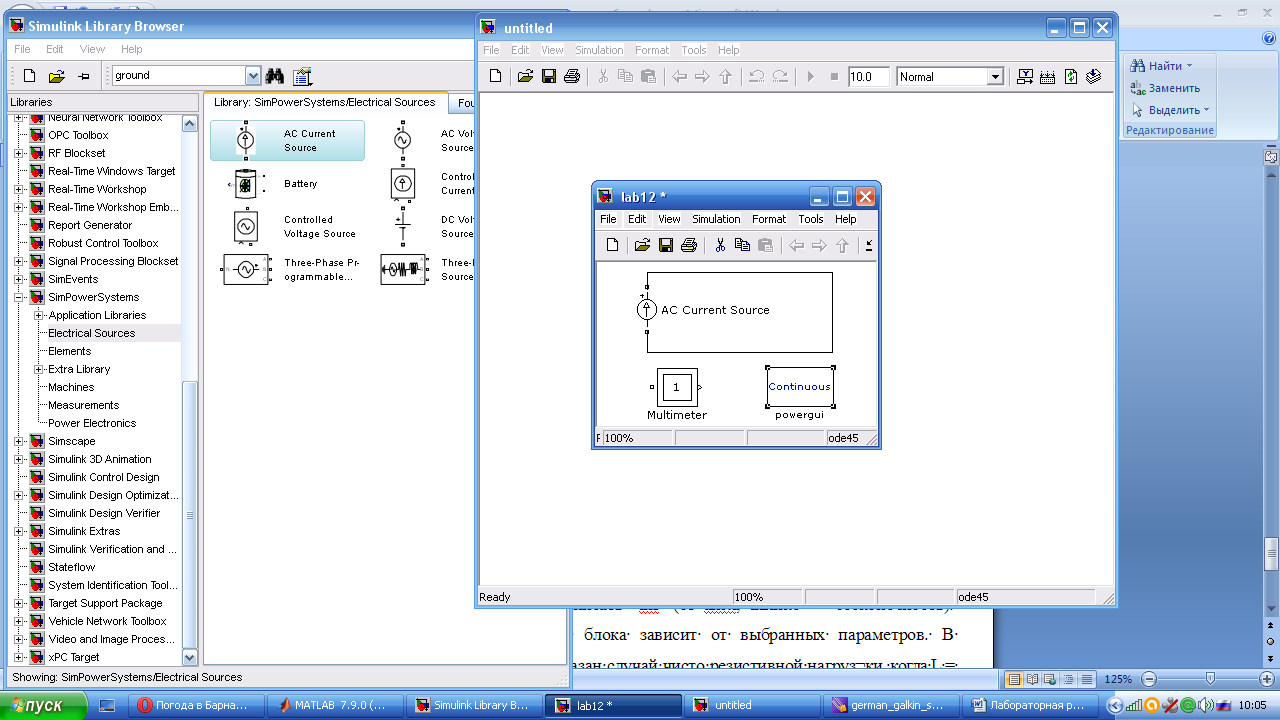Open View menu in Simulink Library Browser
The height and width of the screenshot is (720, 1280).
coord(92,49)
